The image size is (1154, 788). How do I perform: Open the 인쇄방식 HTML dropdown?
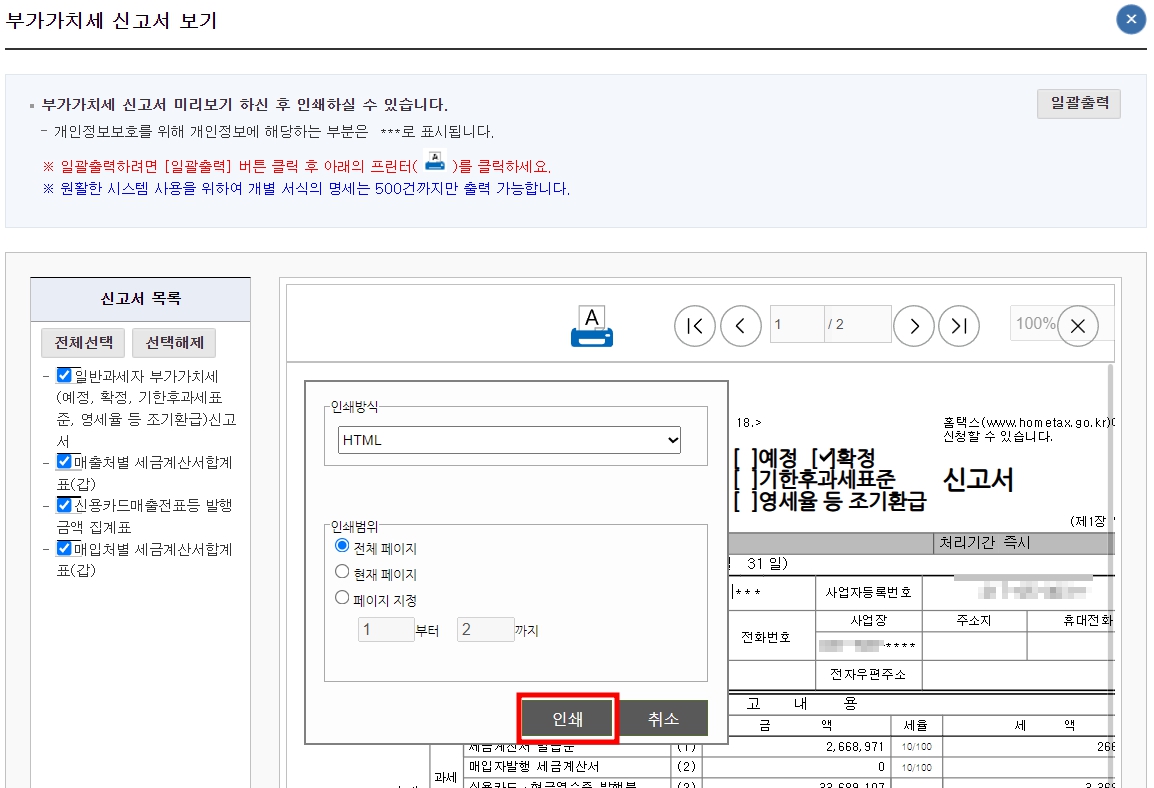[510, 439]
